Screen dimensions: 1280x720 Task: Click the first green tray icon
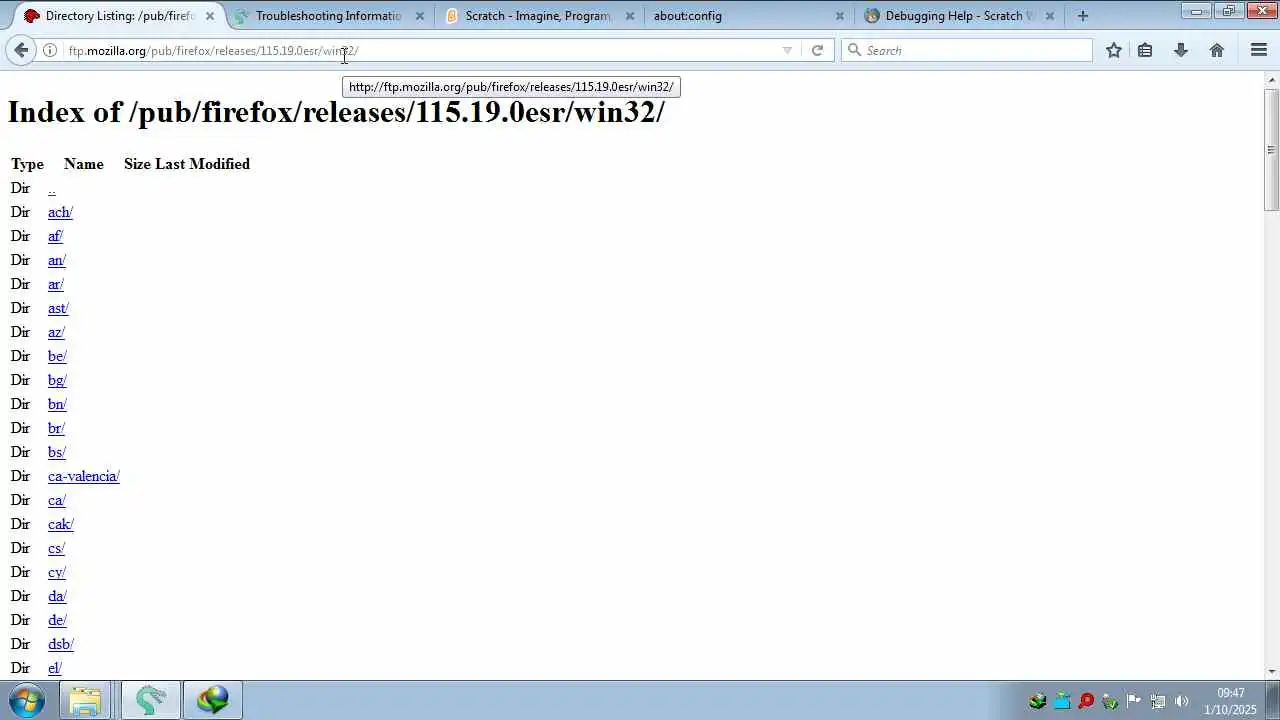point(1038,701)
